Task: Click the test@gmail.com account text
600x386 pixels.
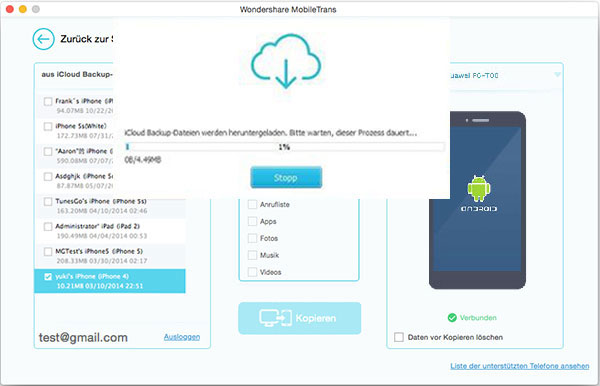Action: pos(83,337)
